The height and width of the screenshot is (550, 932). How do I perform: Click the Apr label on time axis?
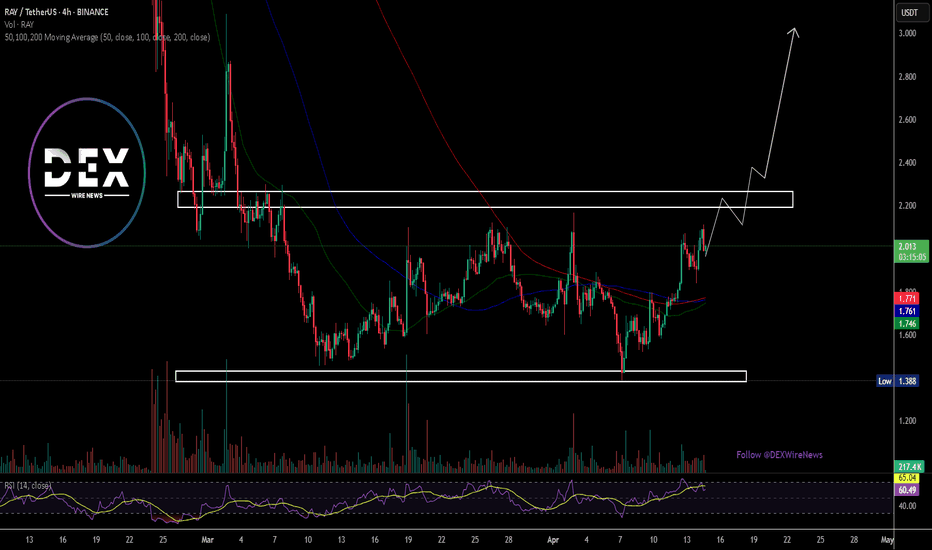[x=553, y=540]
